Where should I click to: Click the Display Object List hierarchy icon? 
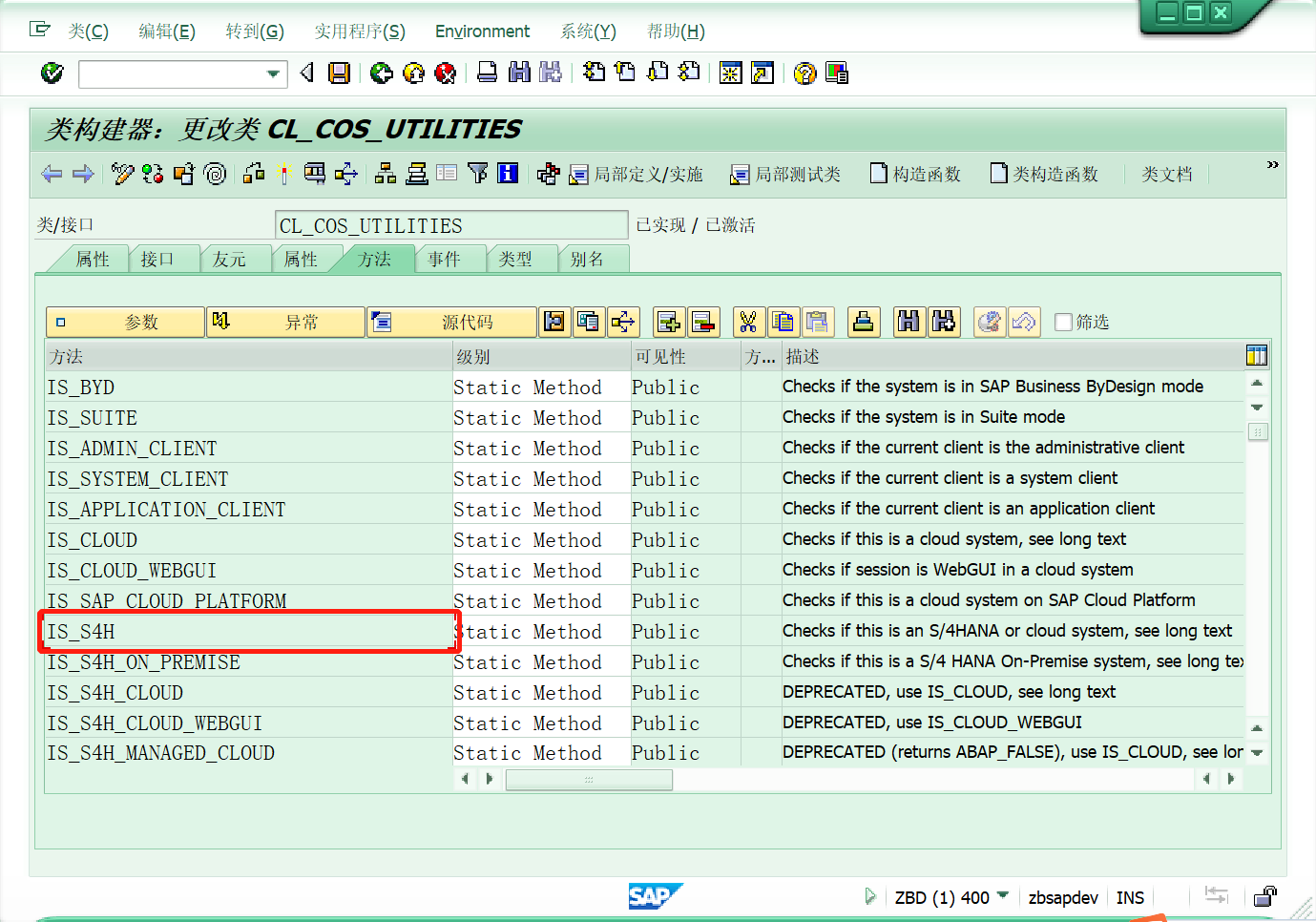pyautogui.click(x=386, y=174)
